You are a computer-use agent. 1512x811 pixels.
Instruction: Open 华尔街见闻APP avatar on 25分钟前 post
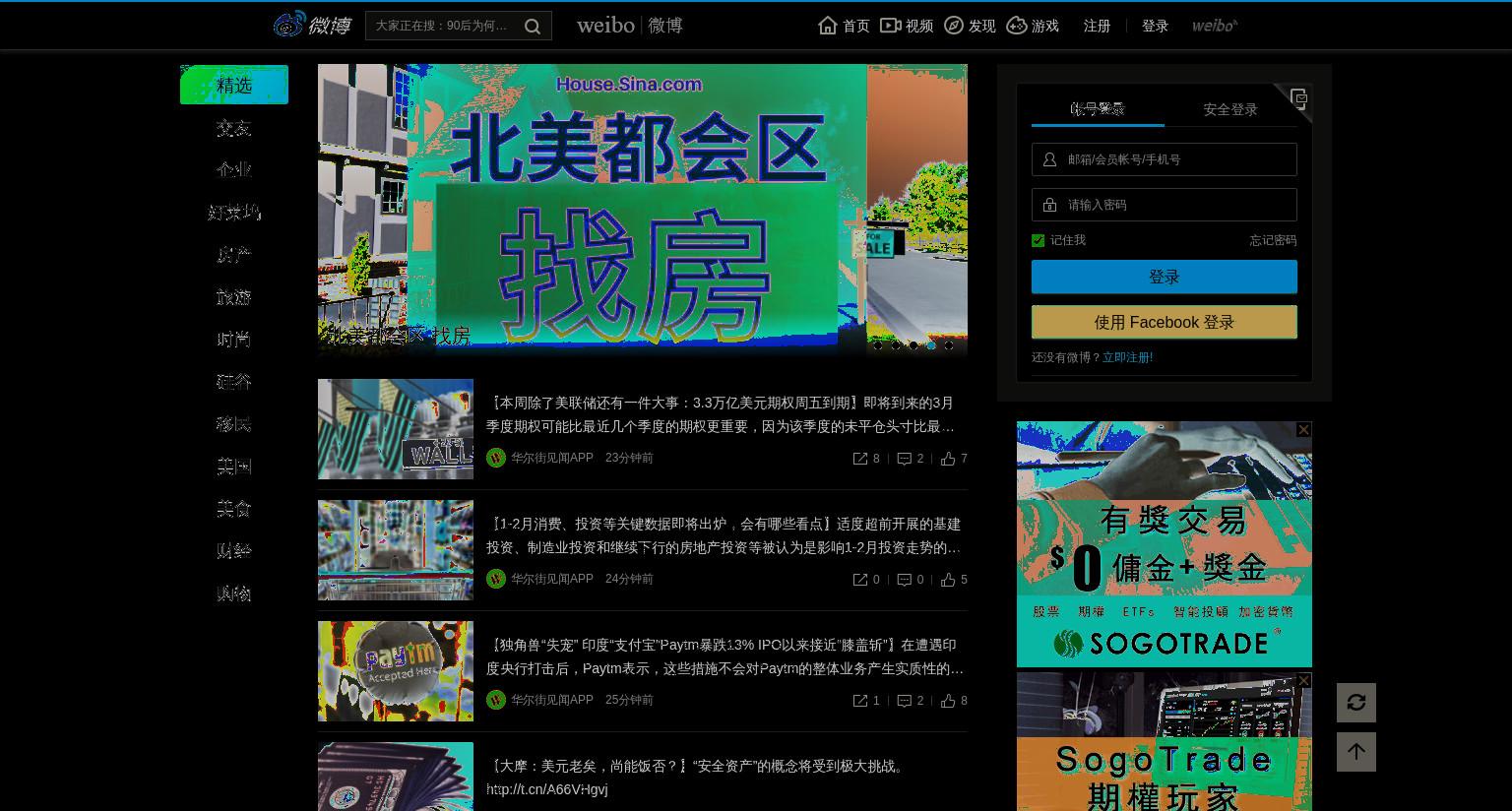tap(496, 700)
